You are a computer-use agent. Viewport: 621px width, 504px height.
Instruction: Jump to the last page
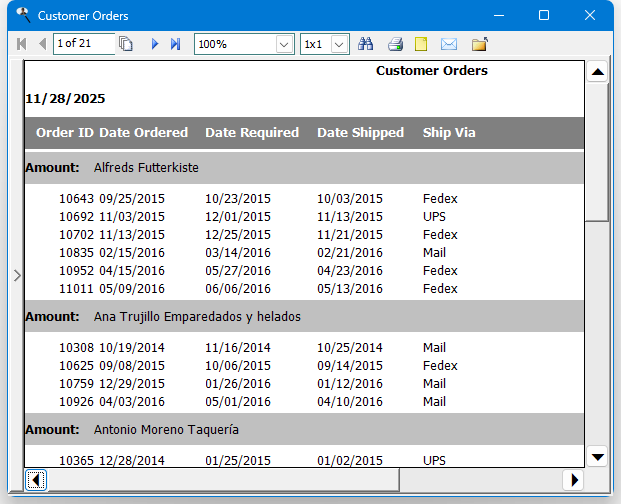coord(175,44)
